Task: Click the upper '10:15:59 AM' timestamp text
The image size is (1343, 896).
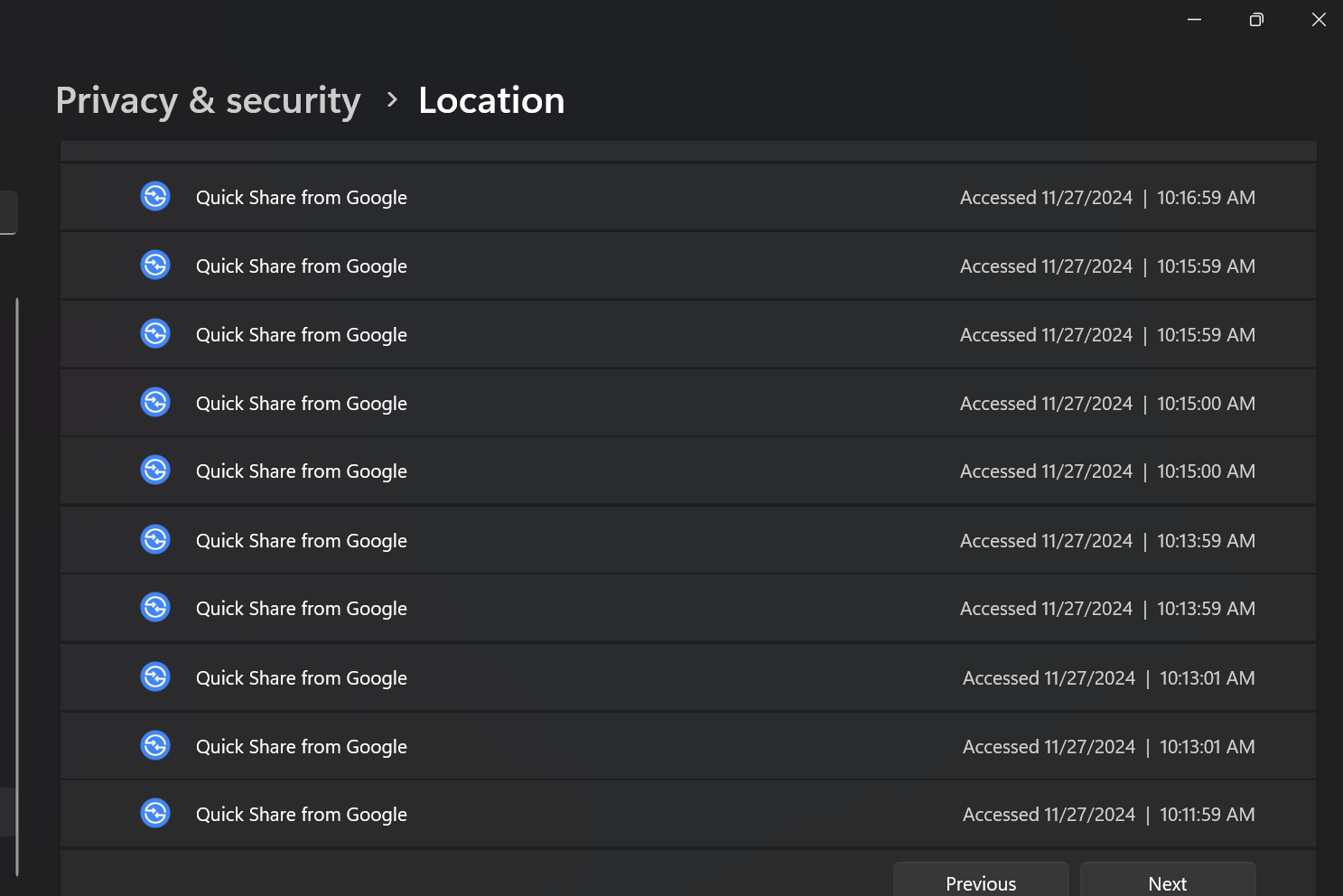Action: point(1206,266)
